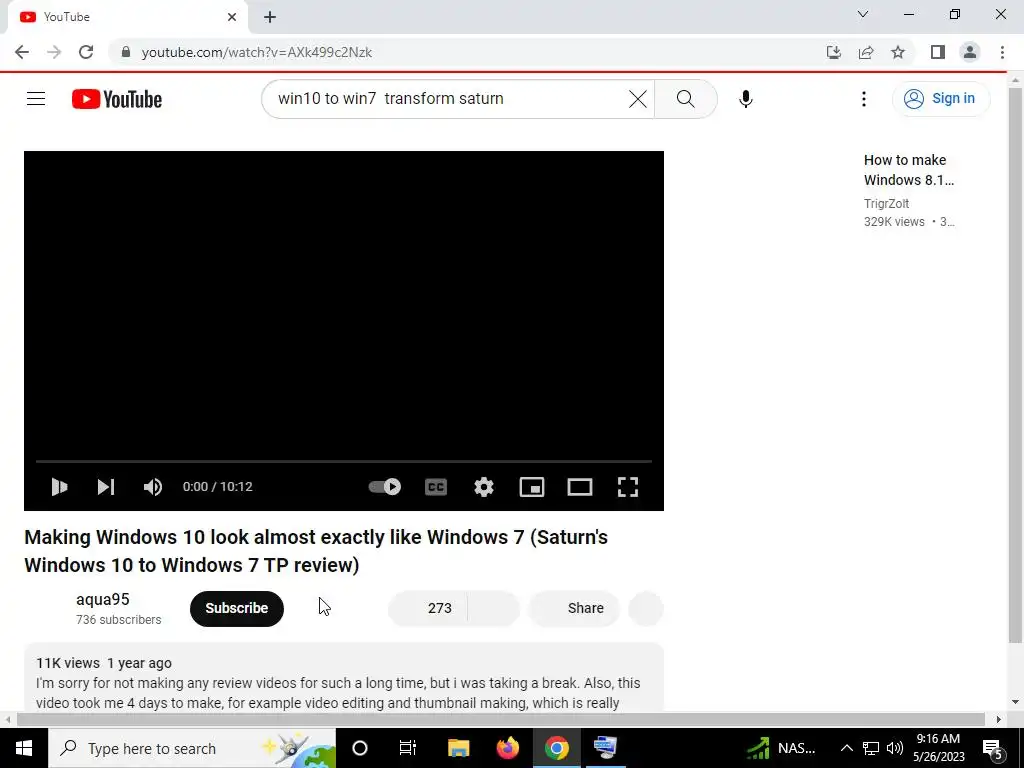Image resolution: width=1024 pixels, height=768 pixels.
Task: Bookmark this page with the star
Action: coord(898,52)
